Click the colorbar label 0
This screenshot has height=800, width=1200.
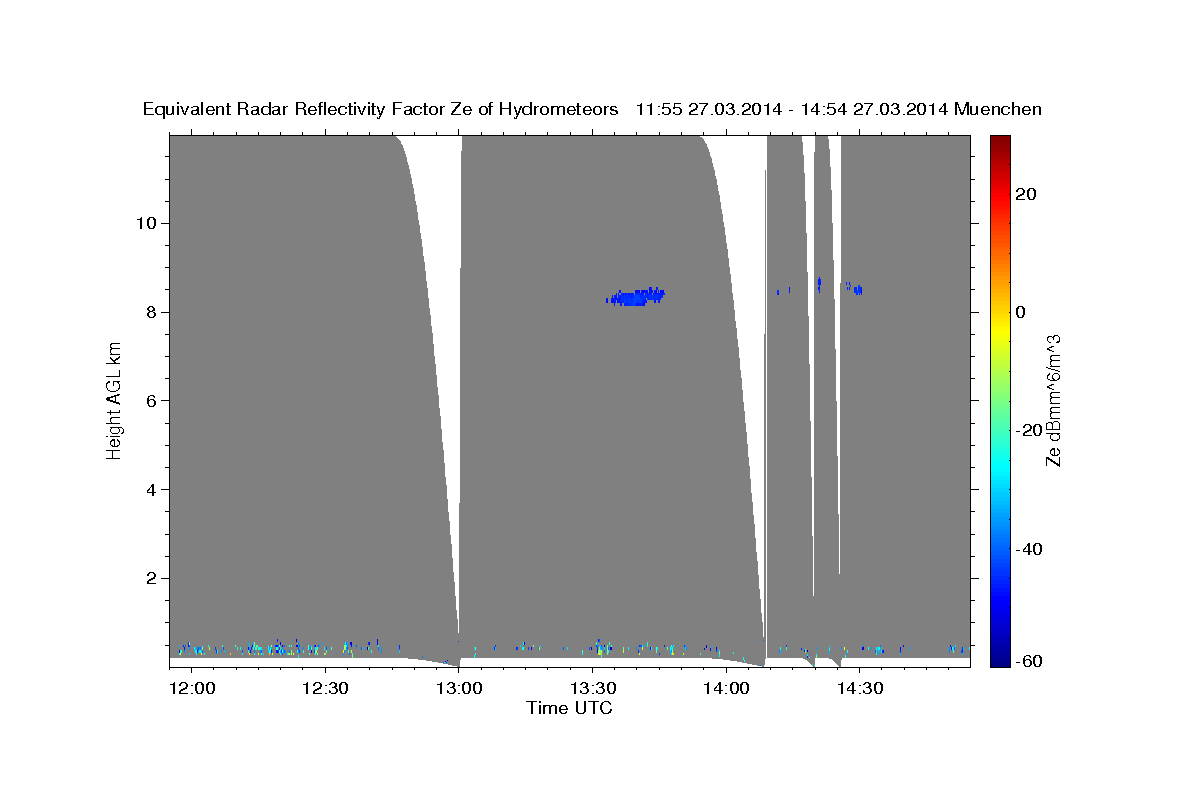pyautogui.click(x=1020, y=312)
